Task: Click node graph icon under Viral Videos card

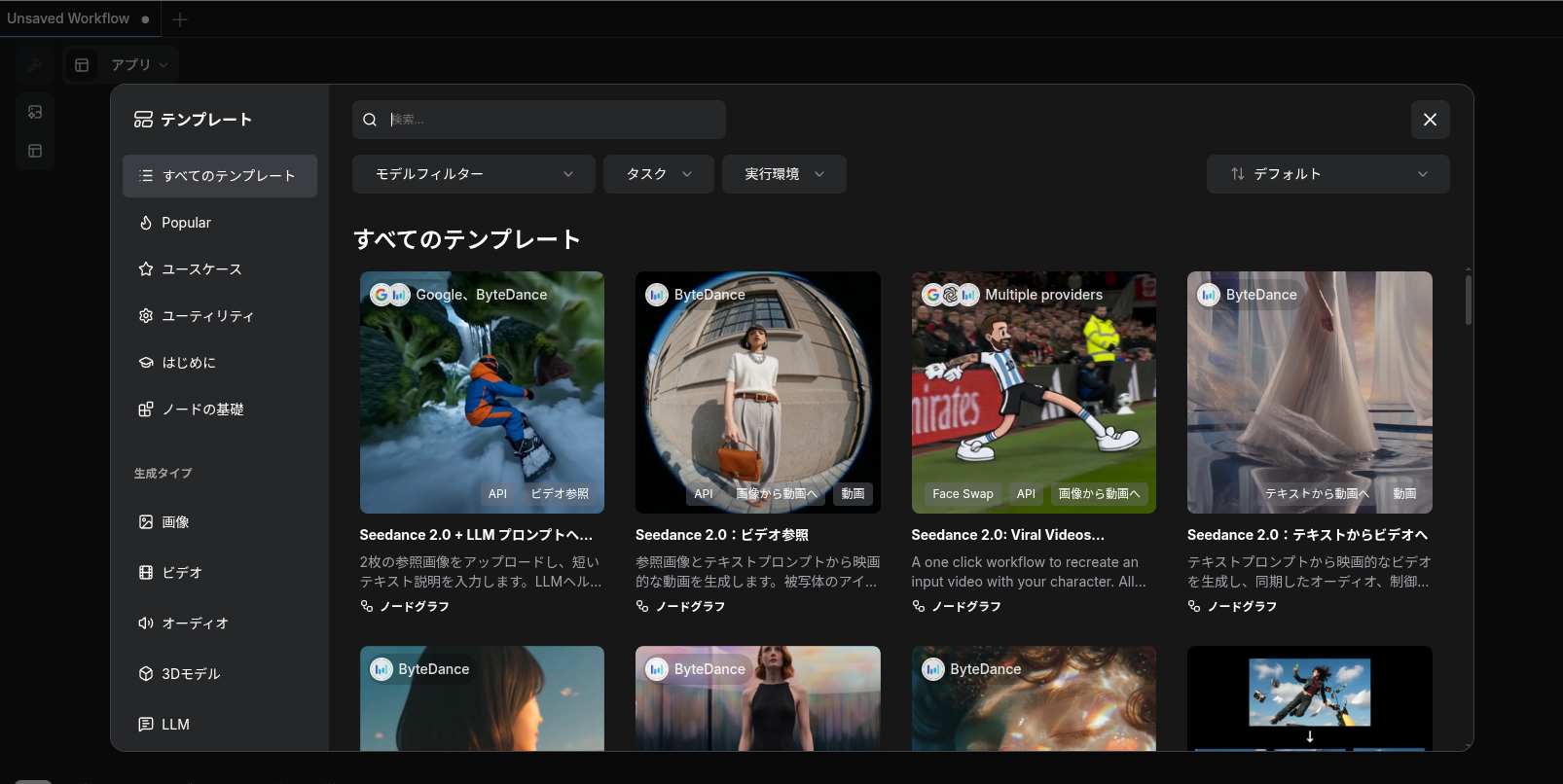Action: (x=919, y=606)
